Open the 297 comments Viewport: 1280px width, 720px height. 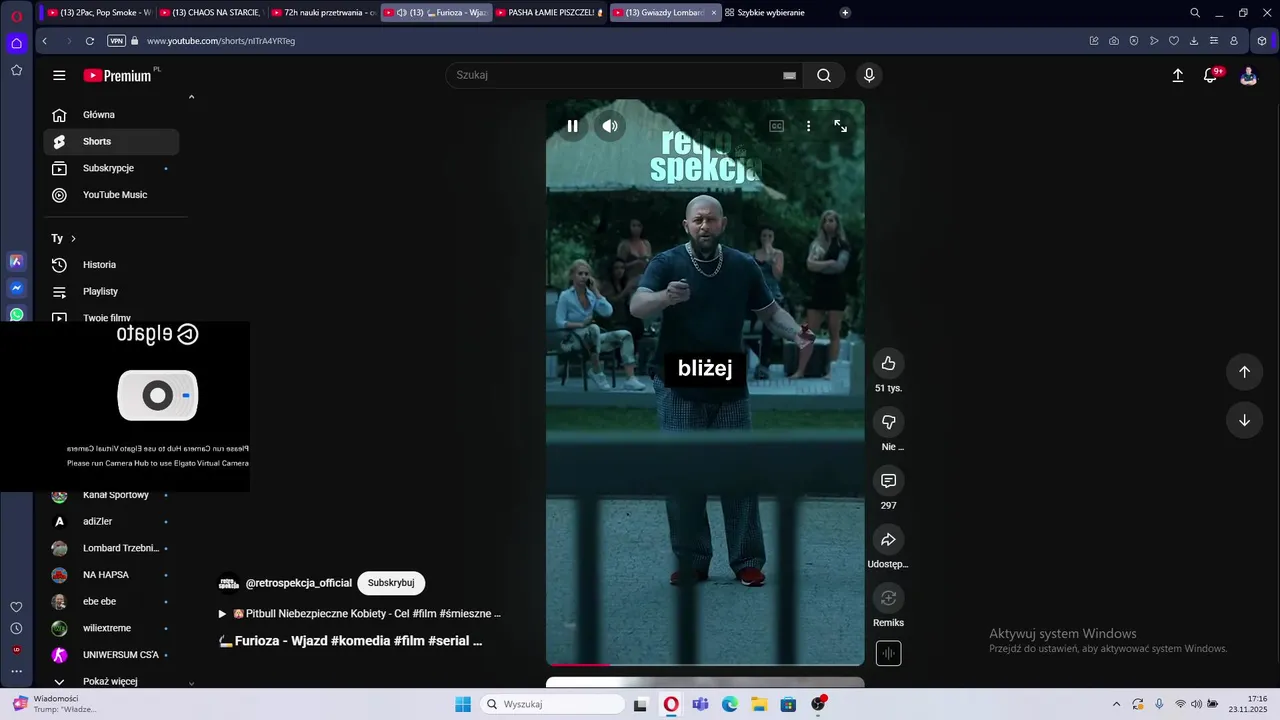point(888,481)
